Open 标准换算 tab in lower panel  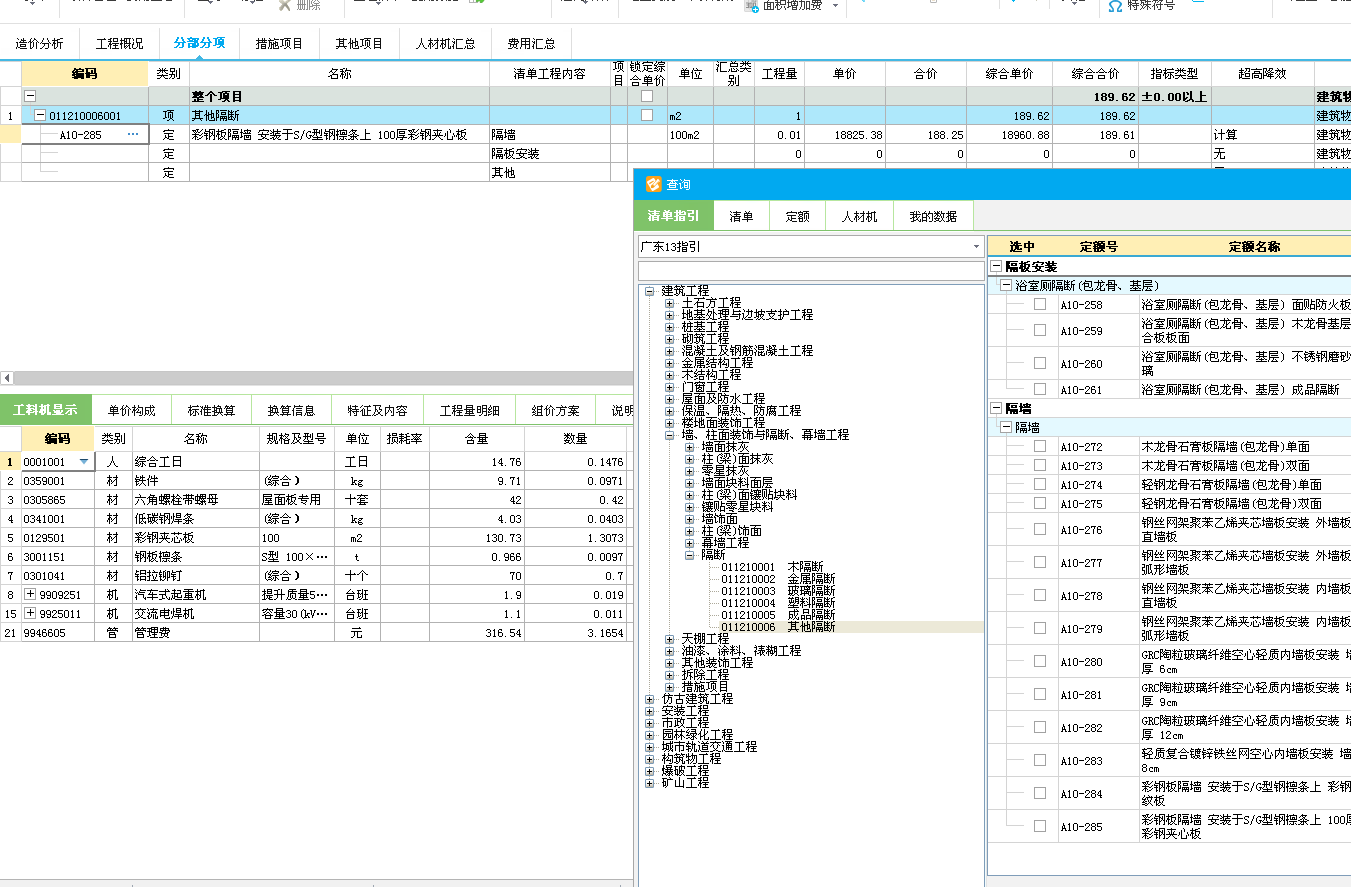pos(212,410)
